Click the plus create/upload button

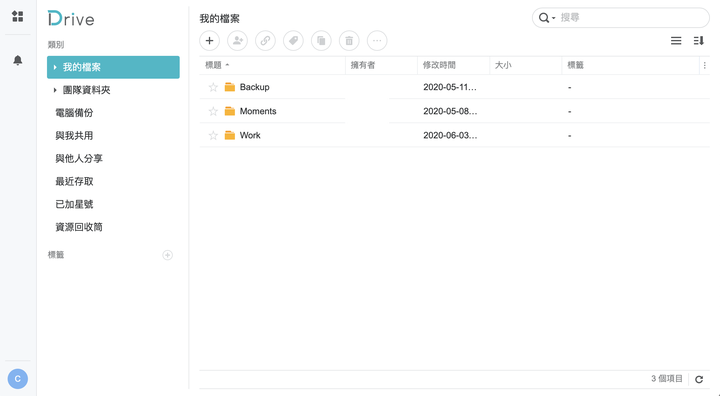click(x=209, y=41)
